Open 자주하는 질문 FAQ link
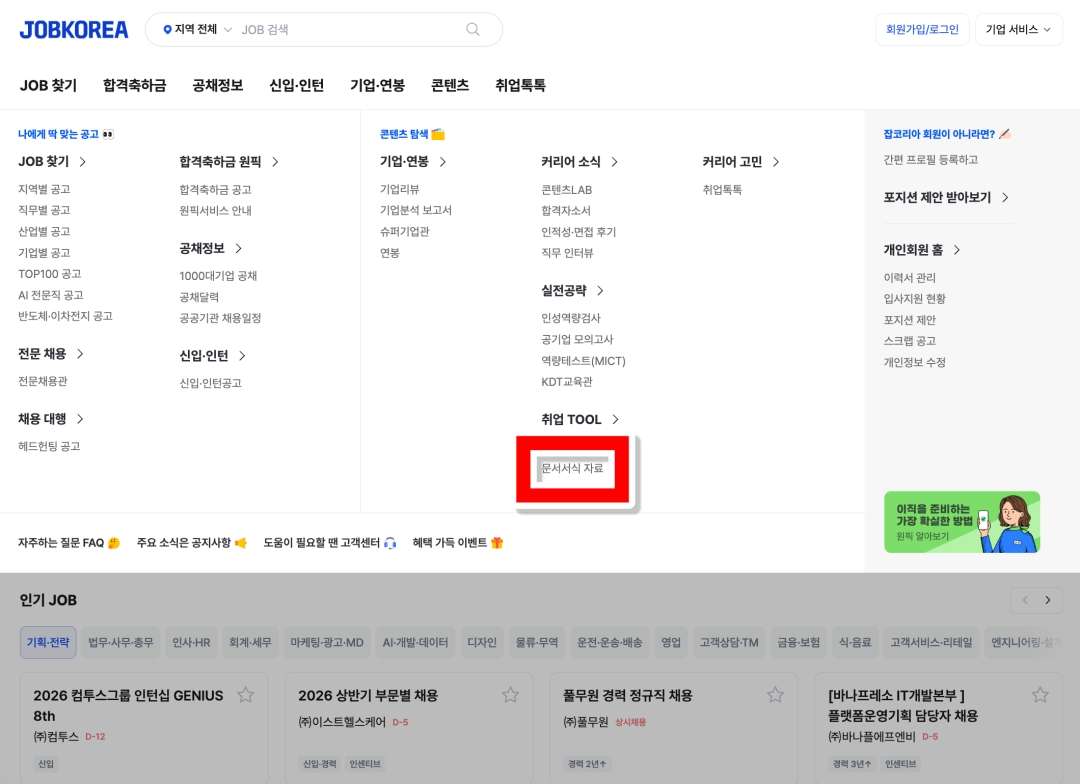This screenshot has width=1080, height=784. [69, 543]
